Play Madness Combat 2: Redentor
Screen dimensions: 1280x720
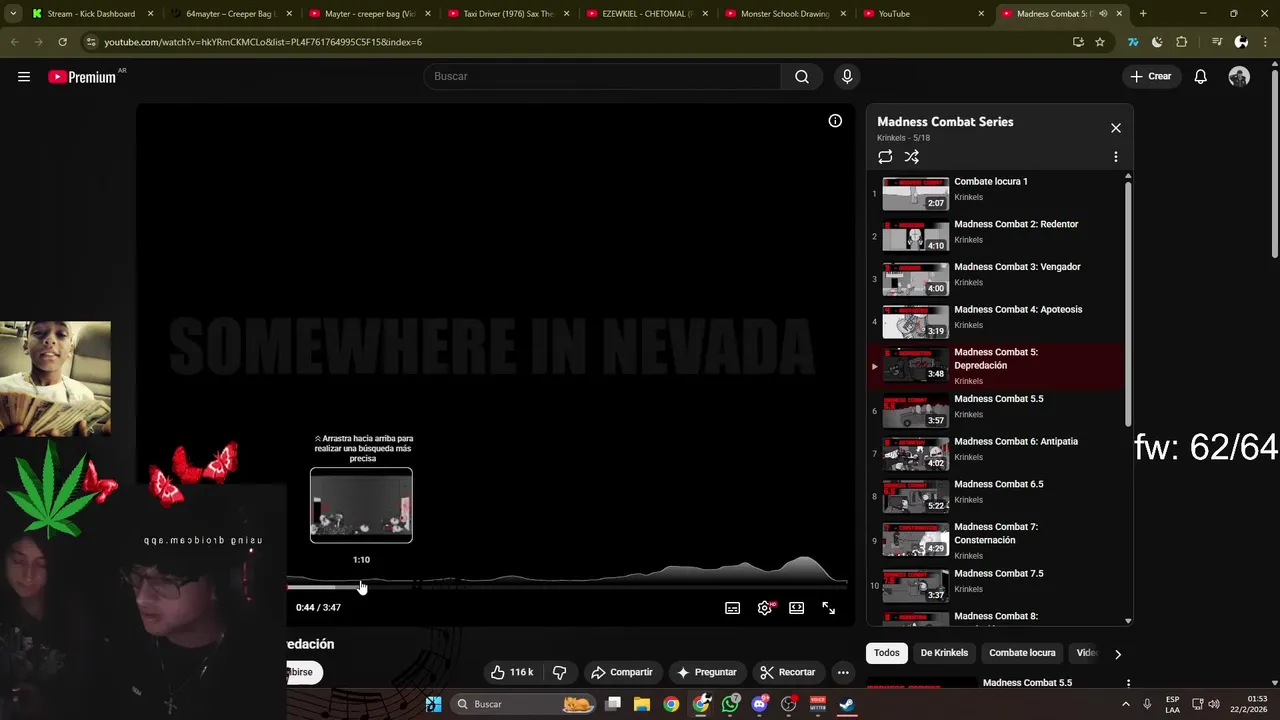point(996,236)
